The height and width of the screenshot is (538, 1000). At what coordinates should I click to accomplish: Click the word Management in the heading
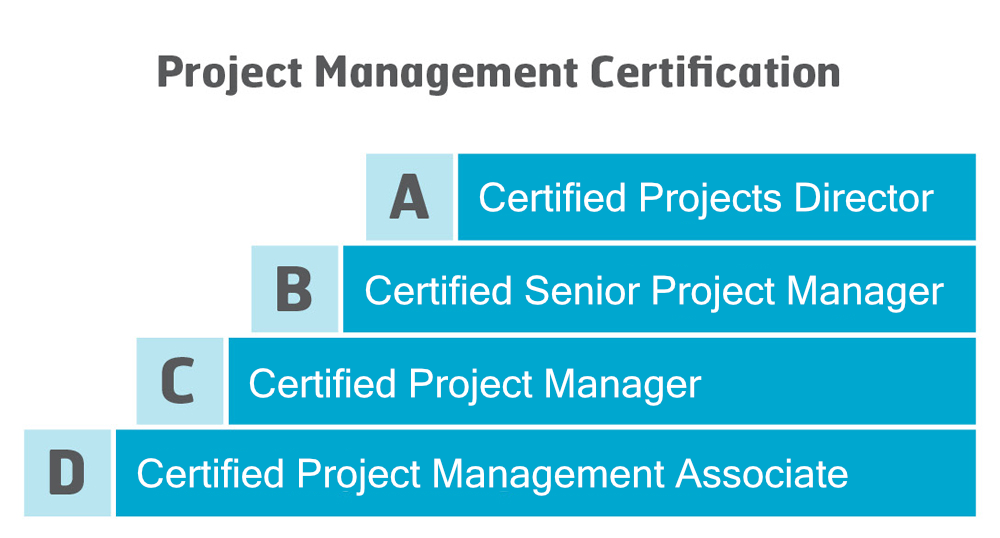click(x=446, y=75)
